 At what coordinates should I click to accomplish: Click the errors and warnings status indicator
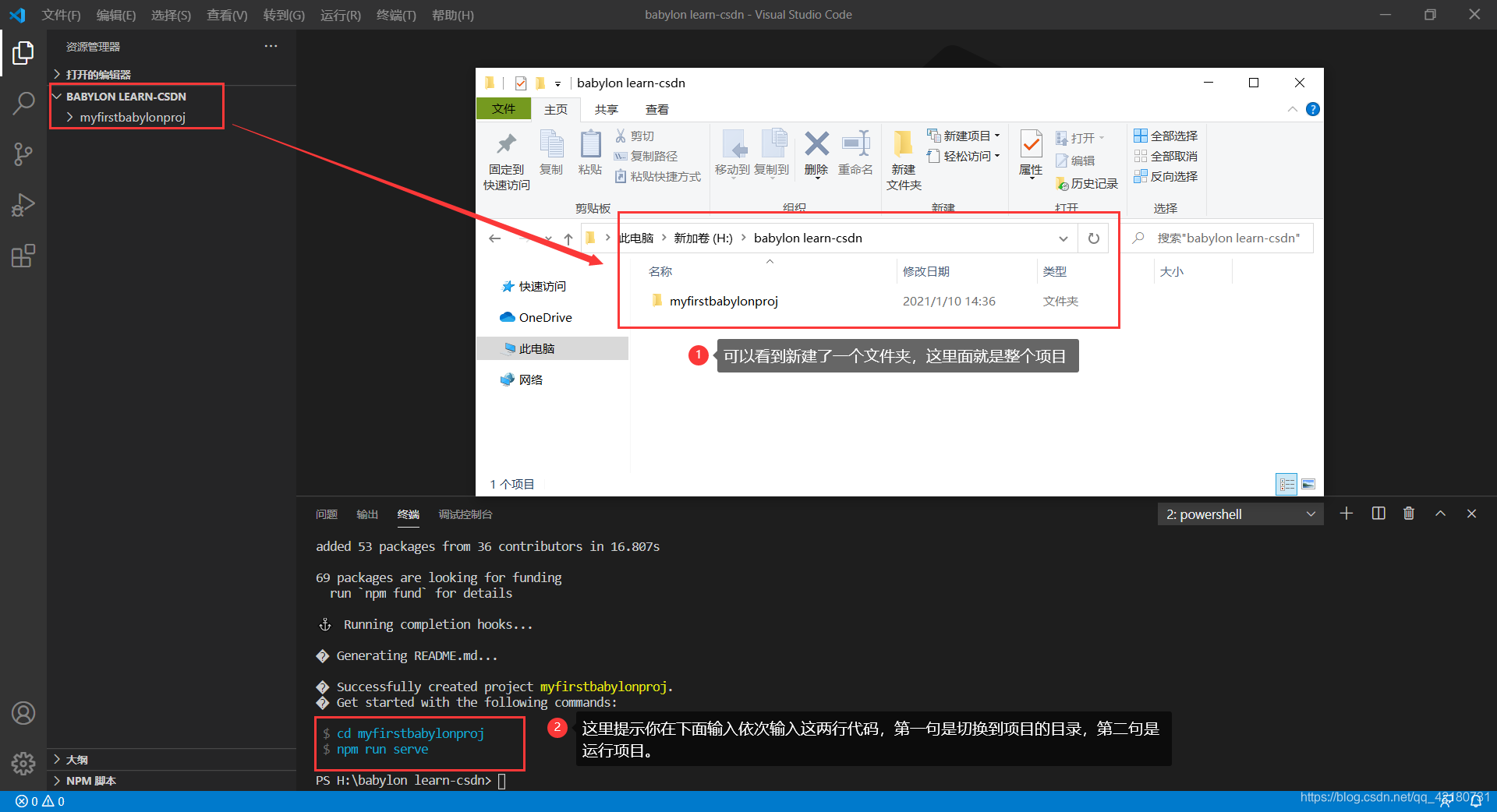click(x=41, y=801)
